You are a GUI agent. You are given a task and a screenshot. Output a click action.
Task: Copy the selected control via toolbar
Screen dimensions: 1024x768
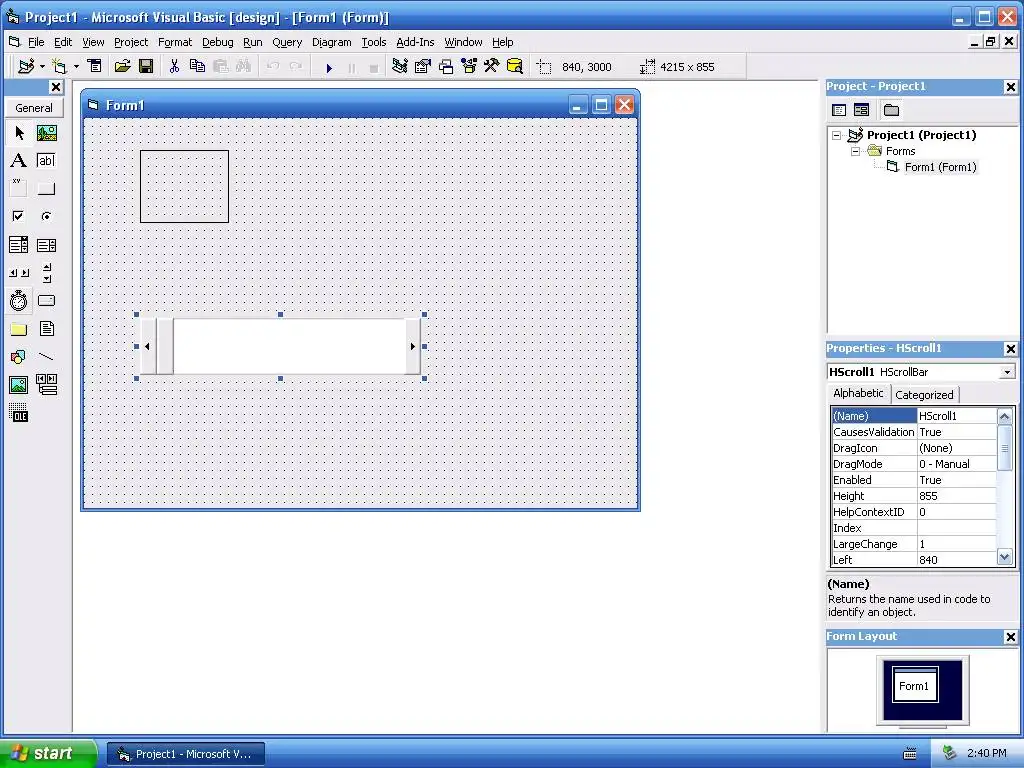[197, 66]
